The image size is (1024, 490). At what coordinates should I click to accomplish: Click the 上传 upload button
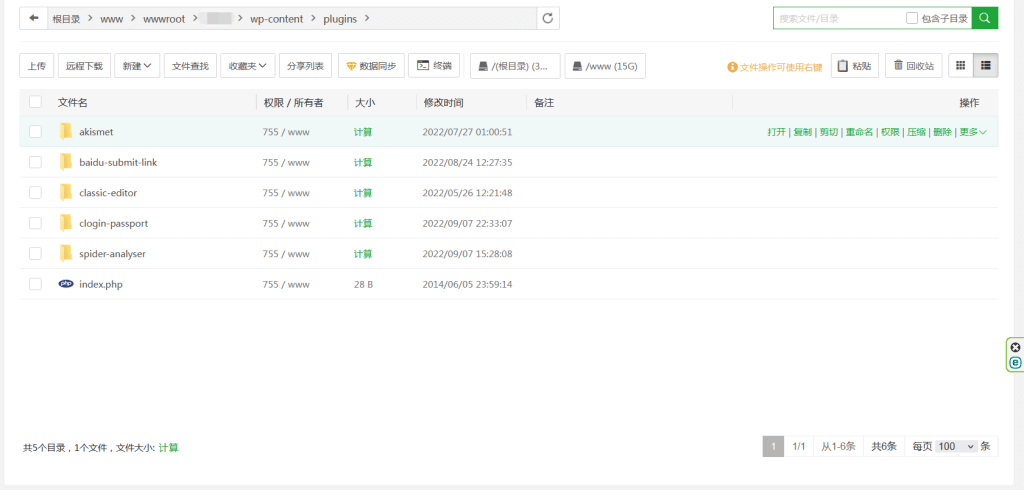tap(37, 65)
